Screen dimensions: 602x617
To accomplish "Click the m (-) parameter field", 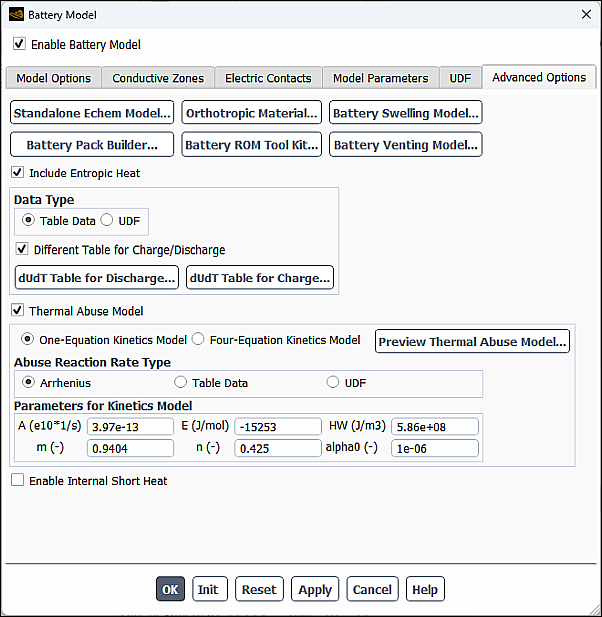I will click(130, 448).
